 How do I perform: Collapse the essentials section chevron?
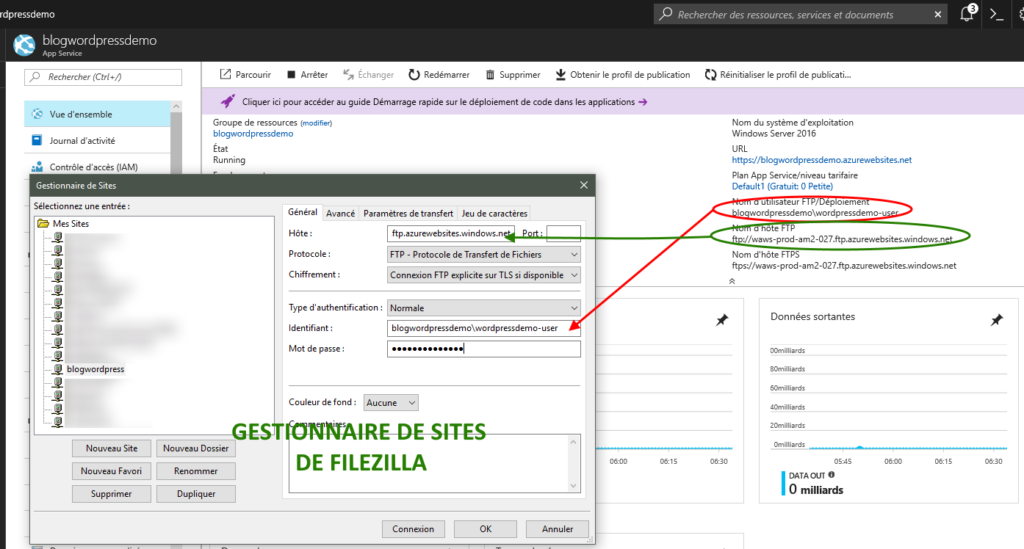click(732, 281)
